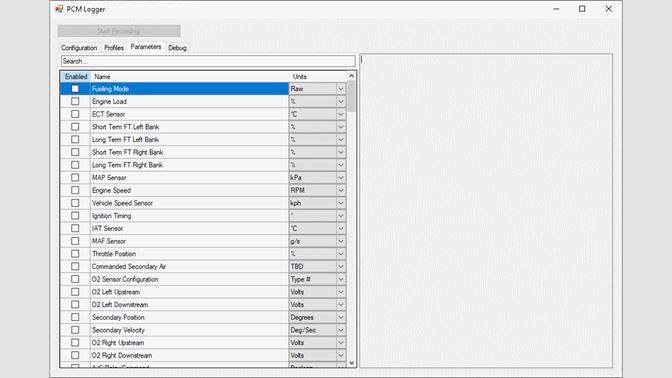Click the parameter list scrollbar down arrow

351,363
